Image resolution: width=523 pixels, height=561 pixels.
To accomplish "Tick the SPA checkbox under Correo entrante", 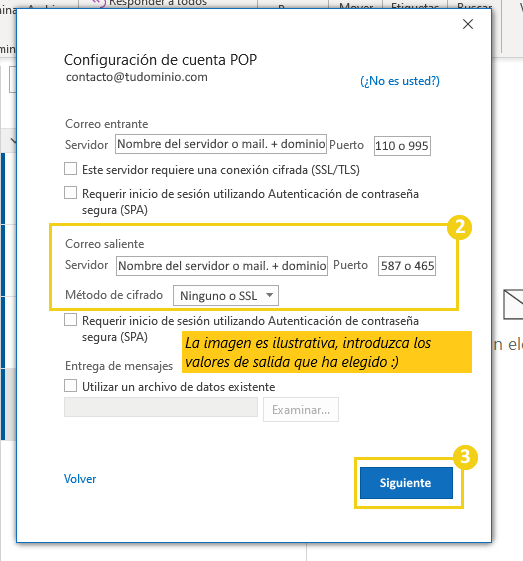I will (70, 192).
